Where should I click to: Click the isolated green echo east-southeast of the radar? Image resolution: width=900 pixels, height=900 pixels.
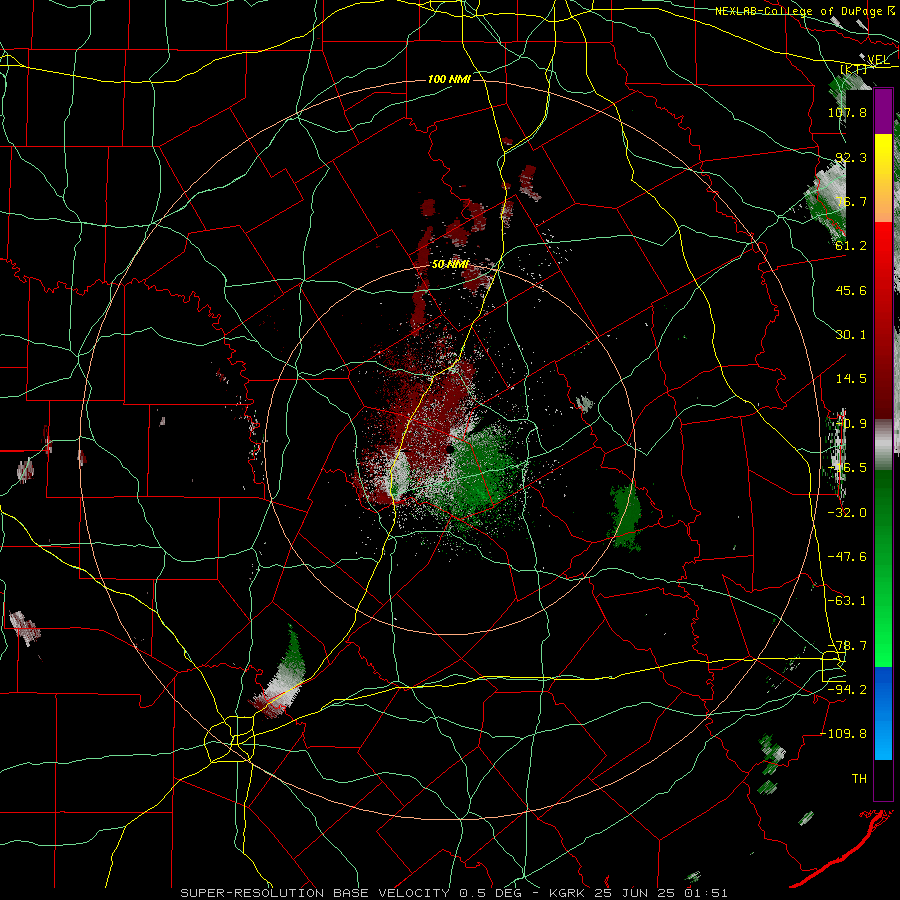click(625, 517)
